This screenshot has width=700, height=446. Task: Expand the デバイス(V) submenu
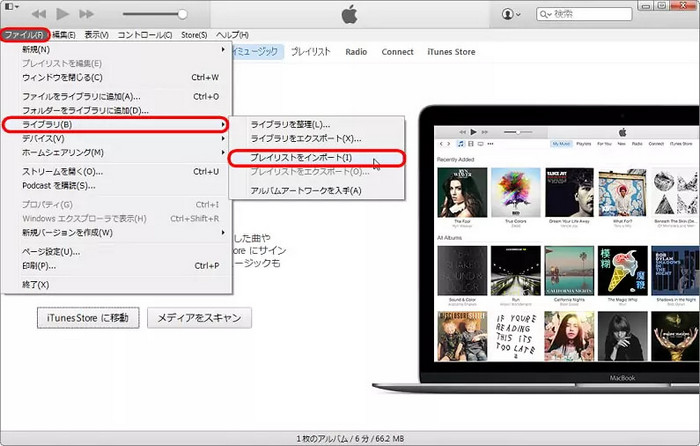click(x=117, y=139)
